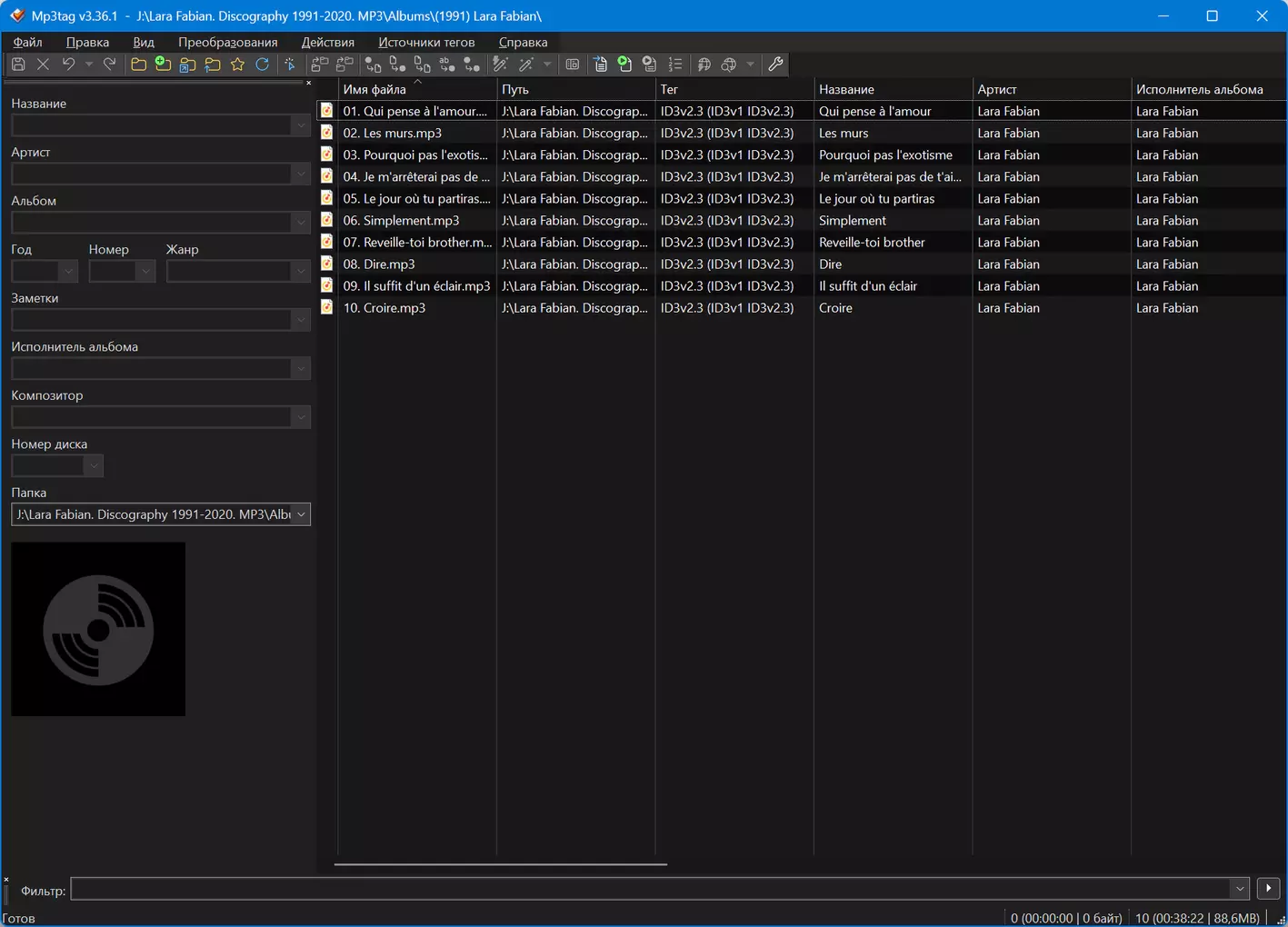
Task: Open the Actions dropdown arrow beside wand icons
Action: [x=546, y=65]
